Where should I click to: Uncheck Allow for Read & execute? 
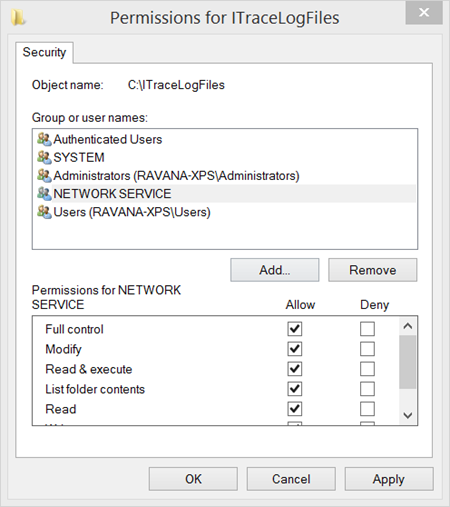click(295, 369)
